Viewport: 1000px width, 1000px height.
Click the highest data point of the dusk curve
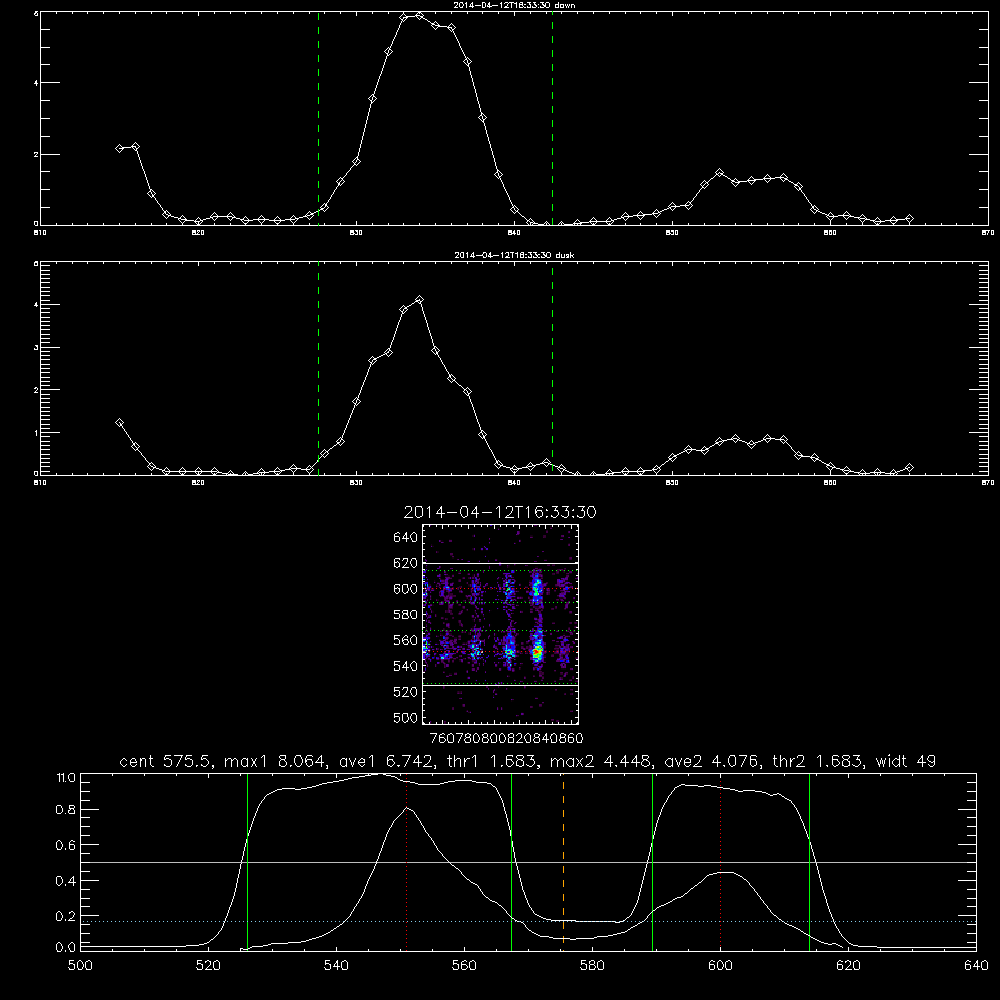click(419, 299)
